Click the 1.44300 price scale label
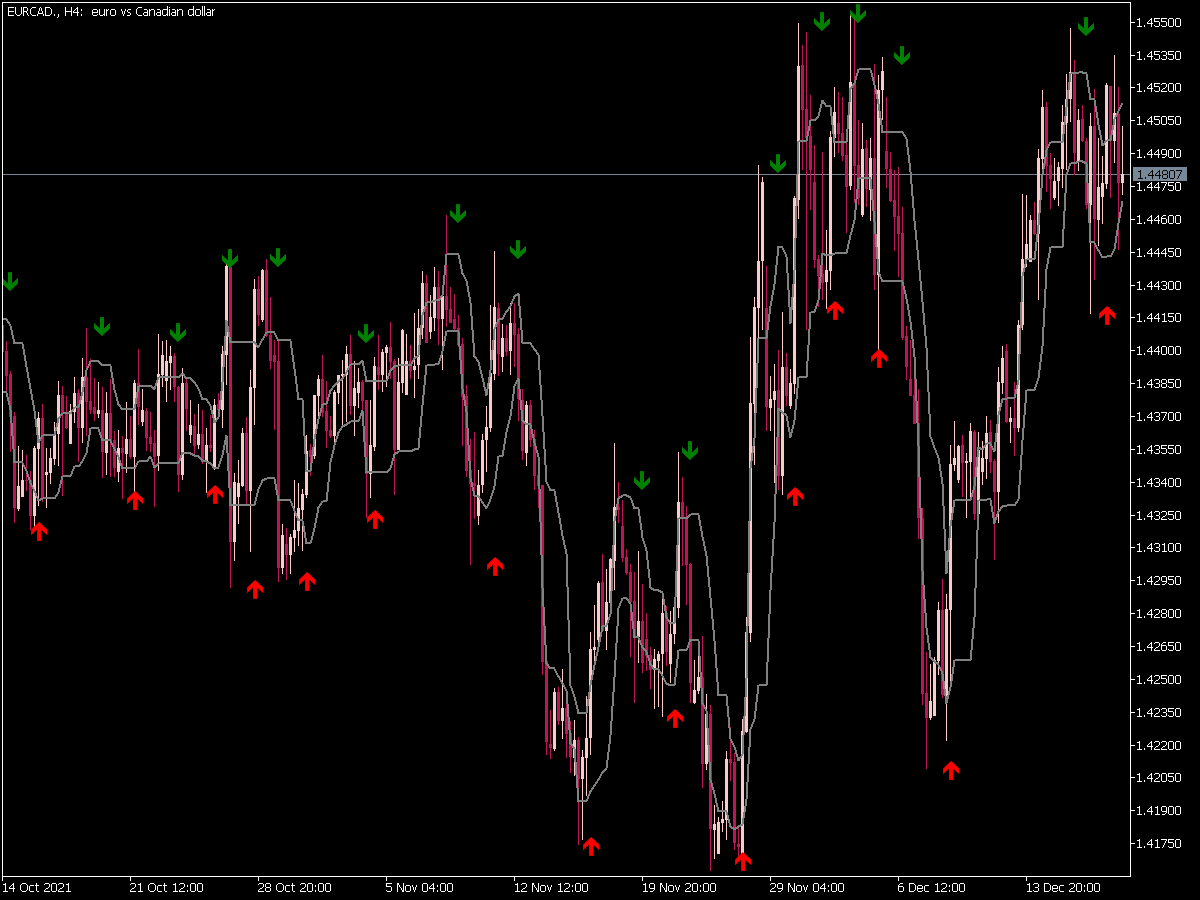The height and width of the screenshot is (900, 1200). 1159,285
